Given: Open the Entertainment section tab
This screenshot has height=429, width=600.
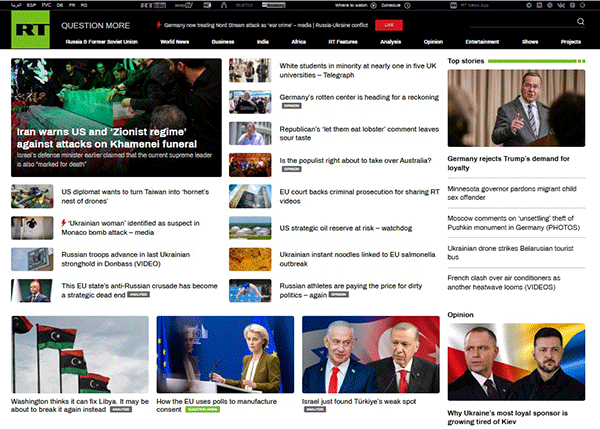Looking at the screenshot, I should coord(482,42).
